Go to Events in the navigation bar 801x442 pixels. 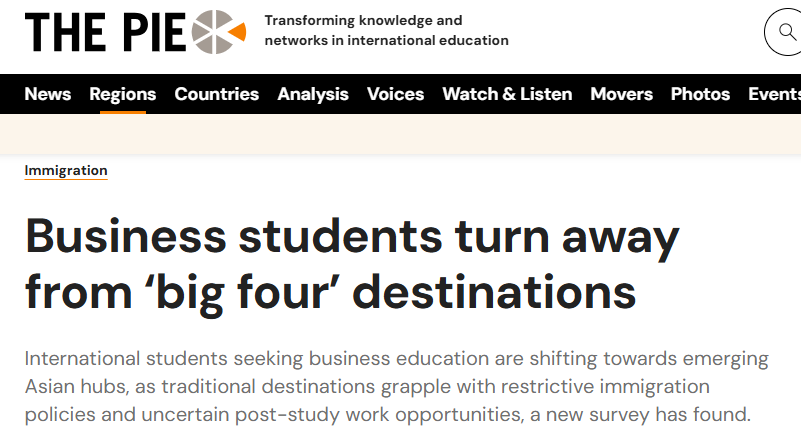[x=774, y=94]
